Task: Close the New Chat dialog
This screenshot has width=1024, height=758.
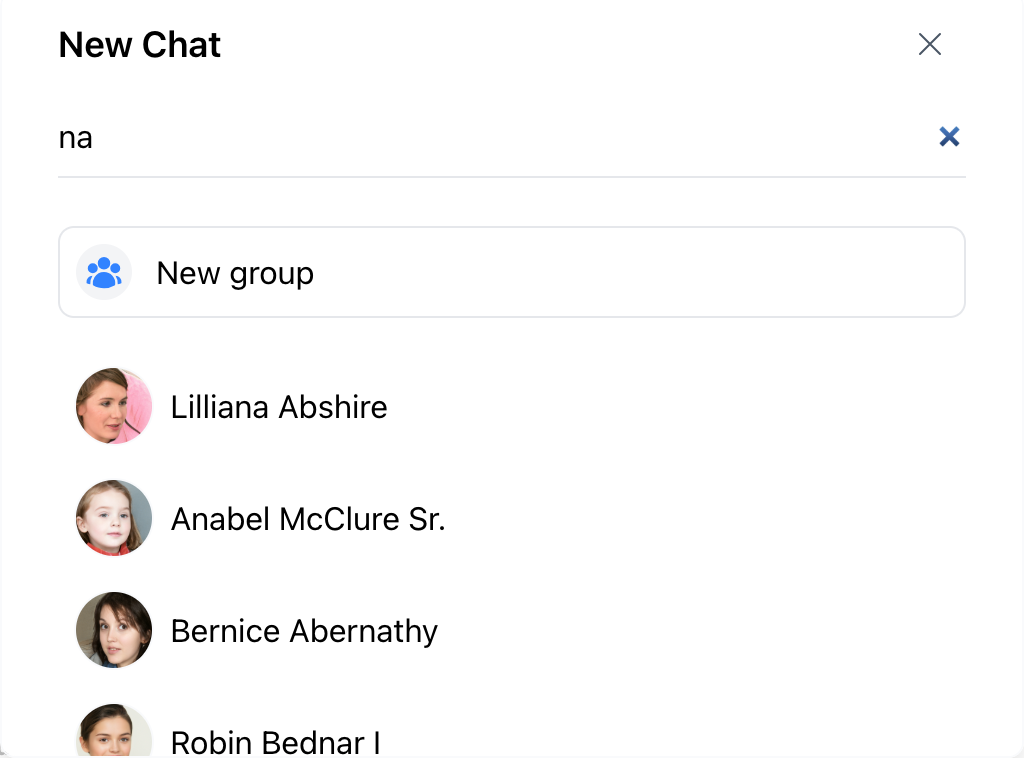Action: pos(929,44)
